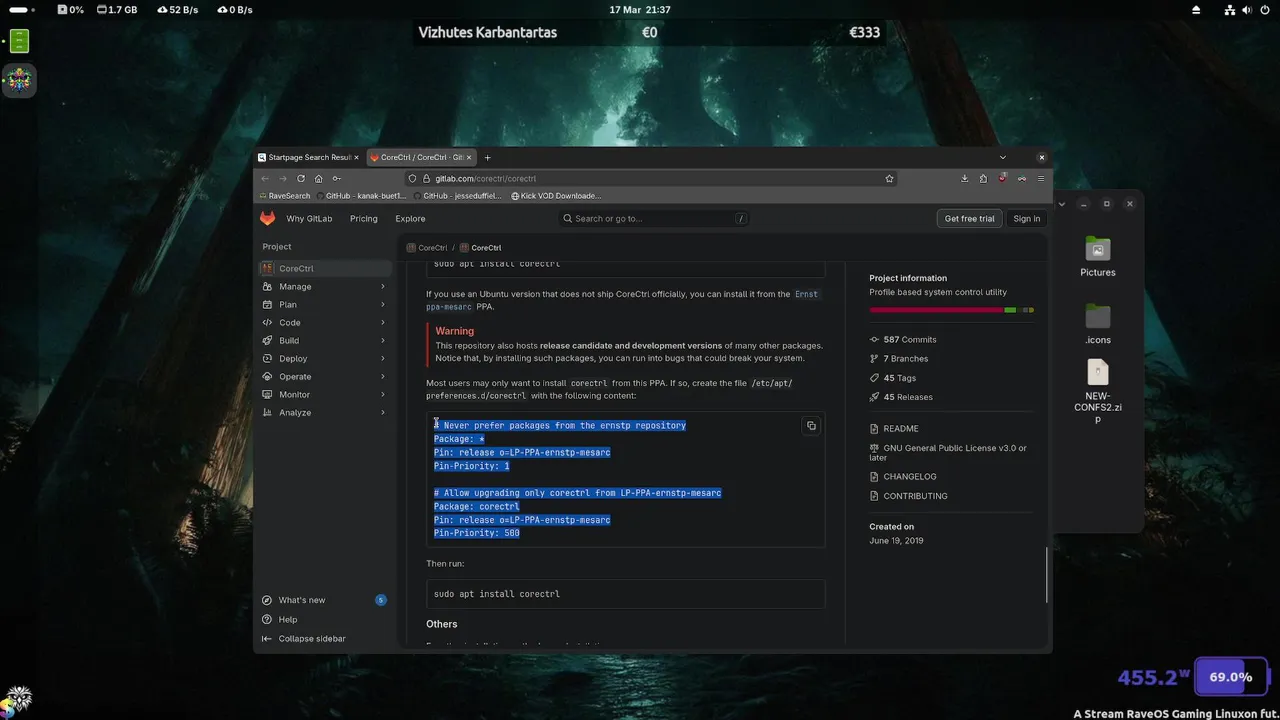Expand Analyze sidebar section

(325, 413)
